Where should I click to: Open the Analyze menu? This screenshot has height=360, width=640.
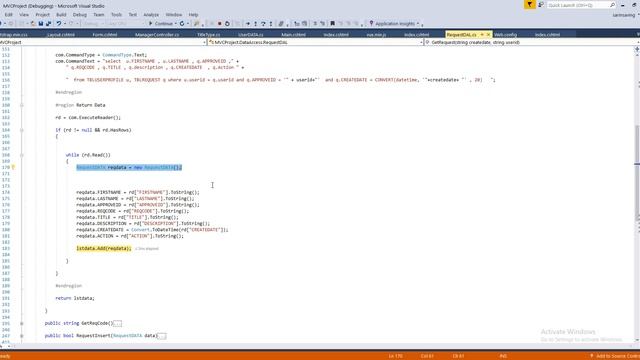point(151,15)
